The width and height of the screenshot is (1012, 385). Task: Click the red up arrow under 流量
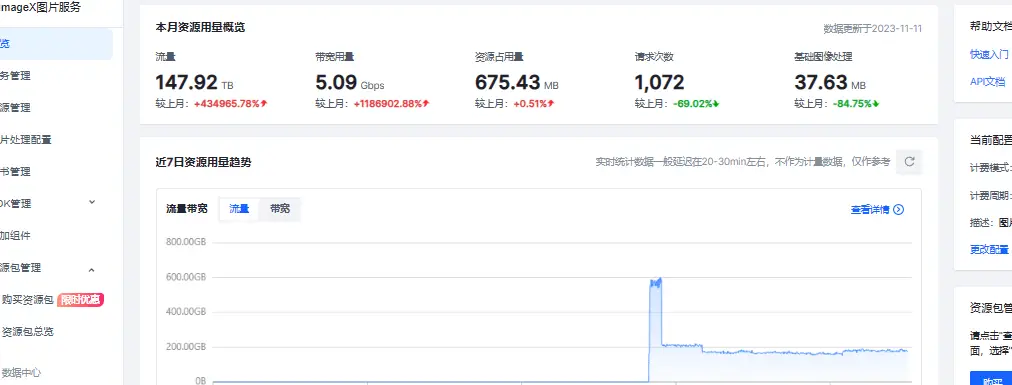tap(264, 104)
